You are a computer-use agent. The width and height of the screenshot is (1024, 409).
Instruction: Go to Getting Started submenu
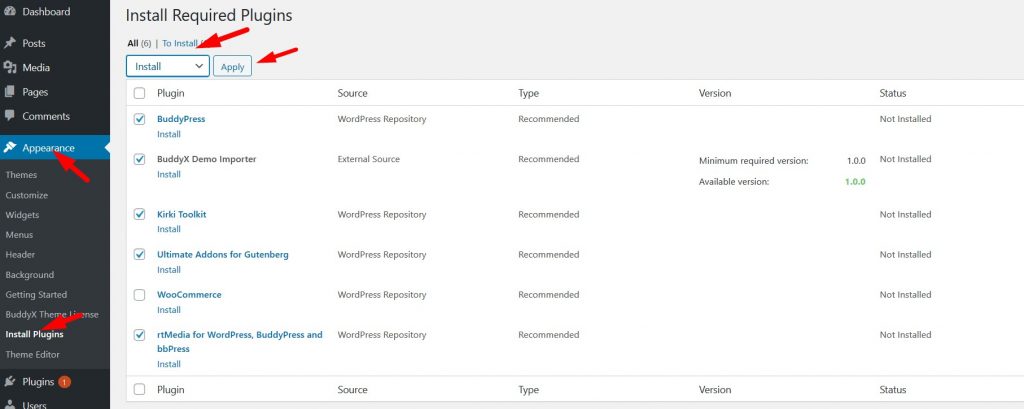(36, 295)
